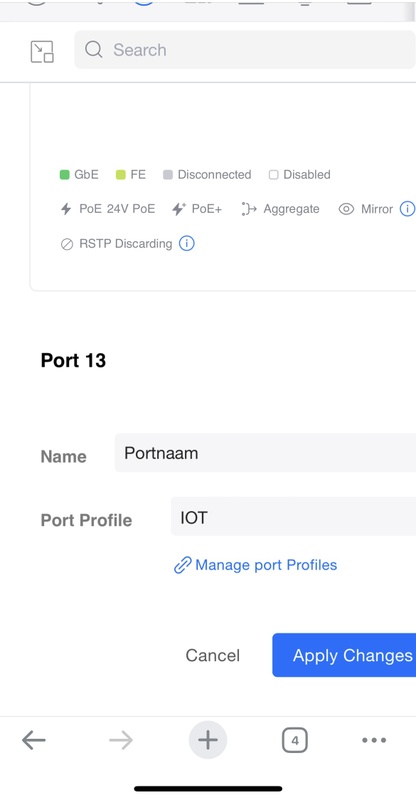Click the Disabled legend square
This screenshot has width=416, height=800.
tap(274, 175)
